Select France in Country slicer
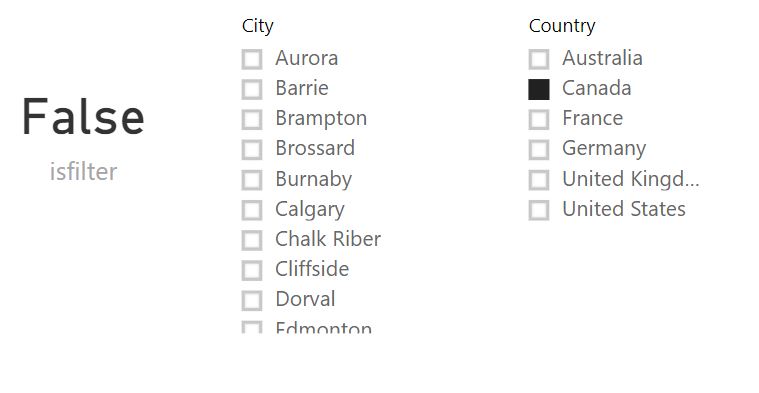The image size is (759, 393). pyautogui.click(x=539, y=120)
